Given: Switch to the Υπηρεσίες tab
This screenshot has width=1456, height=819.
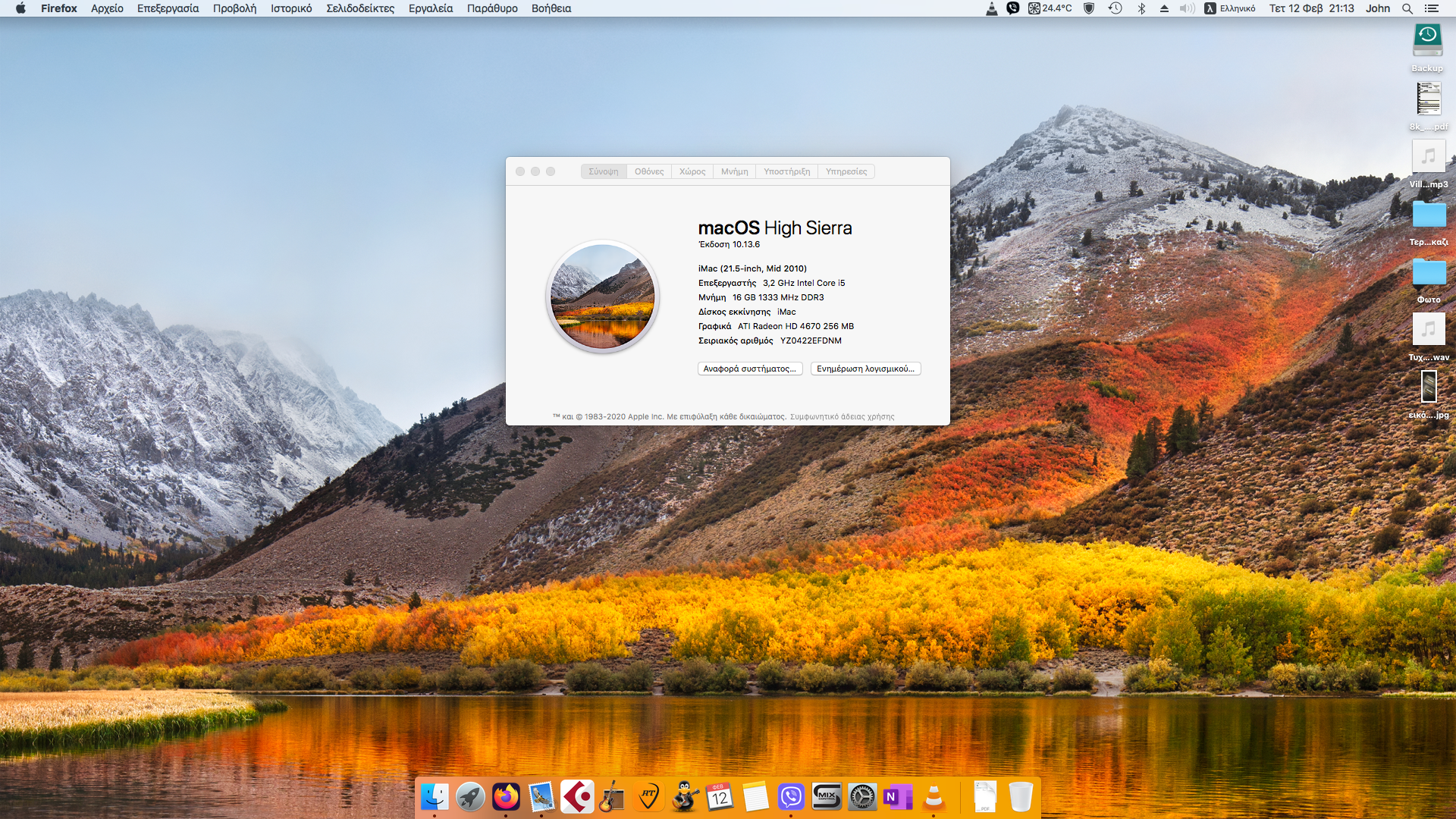Looking at the screenshot, I should (846, 171).
